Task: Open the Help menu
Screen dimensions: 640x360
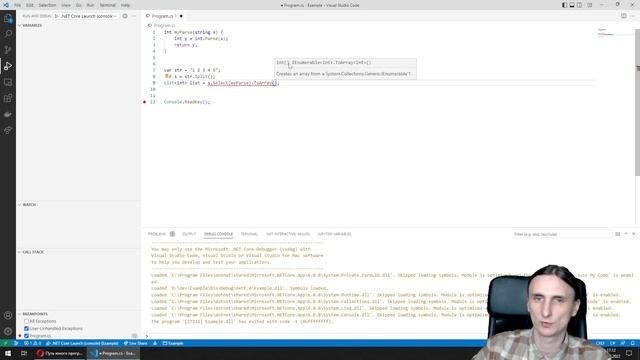Action: click(125, 5)
